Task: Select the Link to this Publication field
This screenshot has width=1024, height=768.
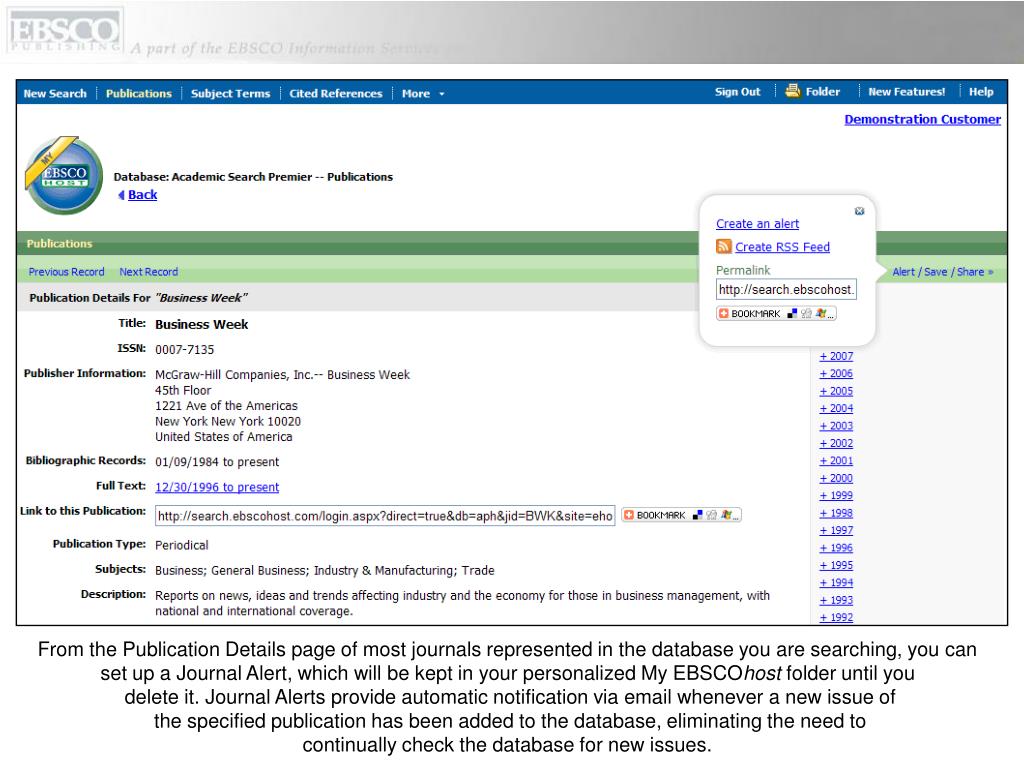Action: 384,517
